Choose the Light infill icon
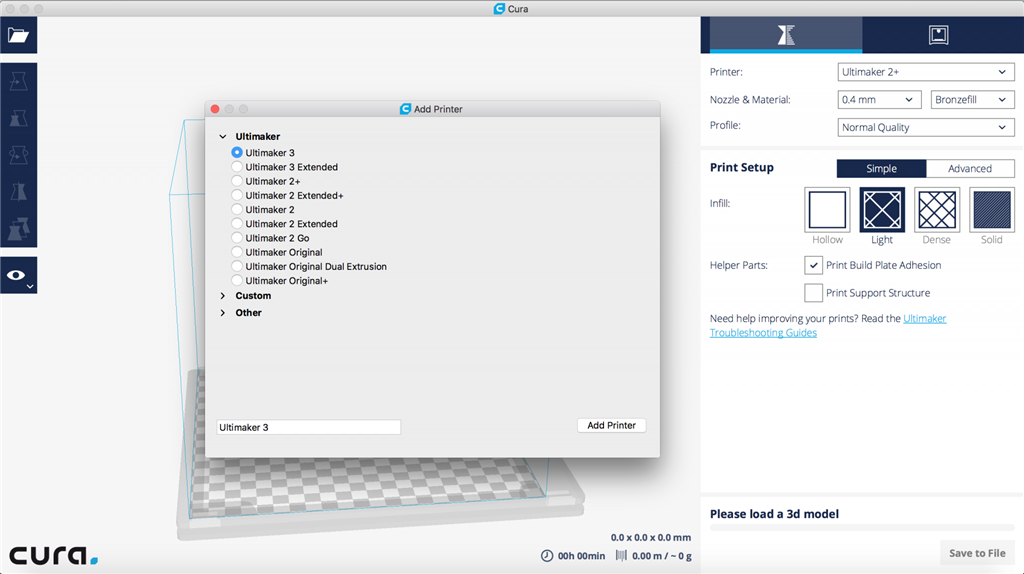The height and width of the screenshot is (574, 1024). 882,210
